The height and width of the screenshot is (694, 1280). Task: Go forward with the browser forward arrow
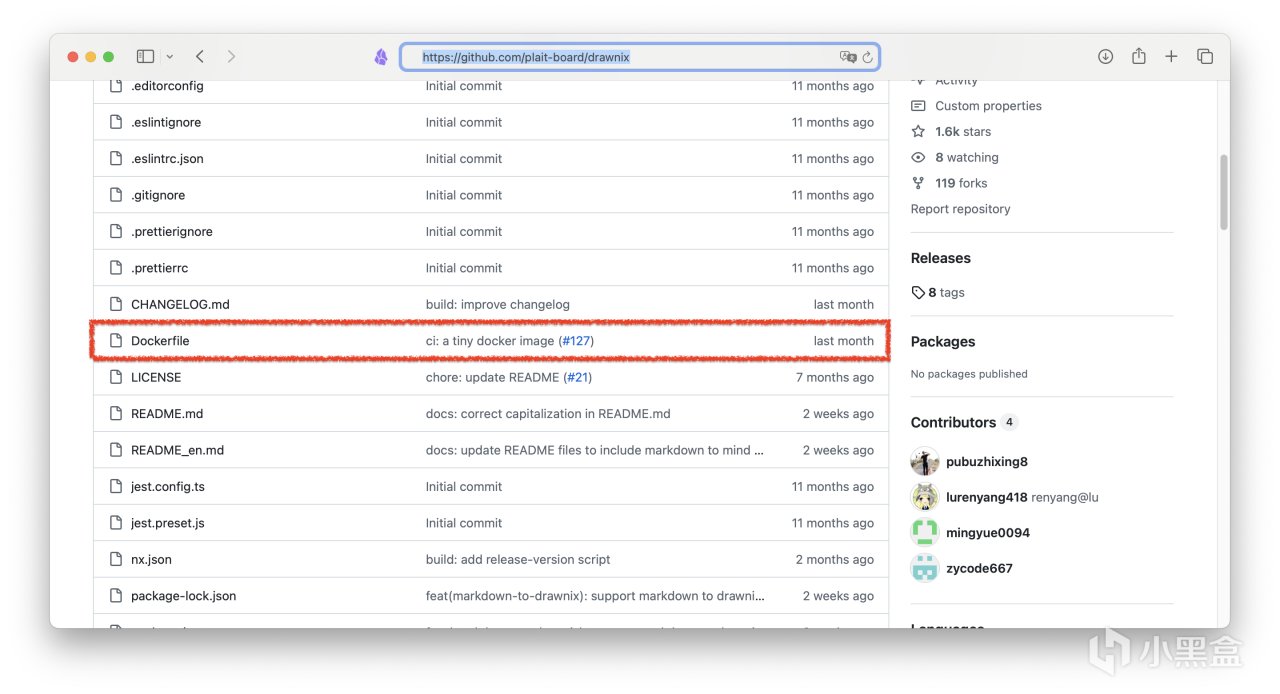[231, 57]
